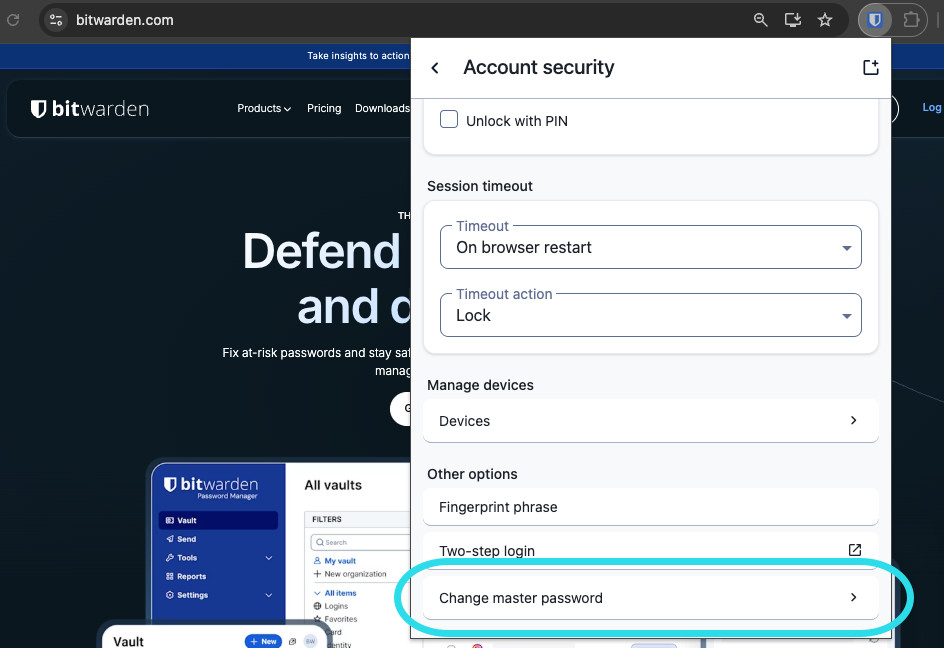Pop out the extension to a new window
The width and height of the screenshot is (944, 648).
871,67
